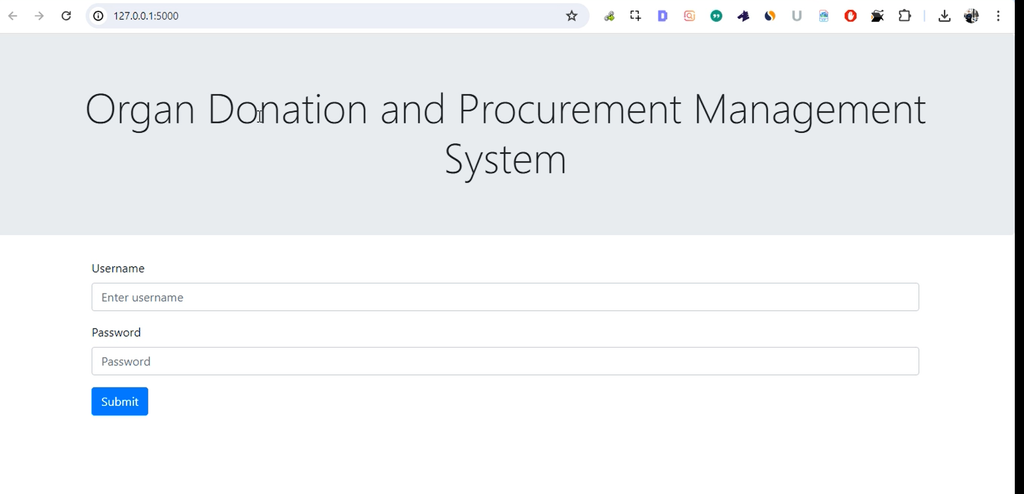Open the orange image search extension

[689, 16]
